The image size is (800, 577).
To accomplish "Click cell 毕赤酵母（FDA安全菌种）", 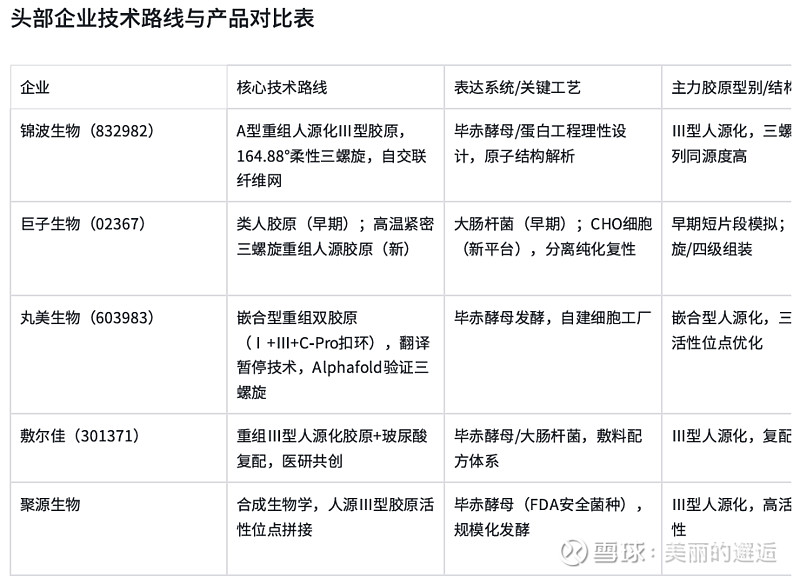I will click(x=553, y=529).
